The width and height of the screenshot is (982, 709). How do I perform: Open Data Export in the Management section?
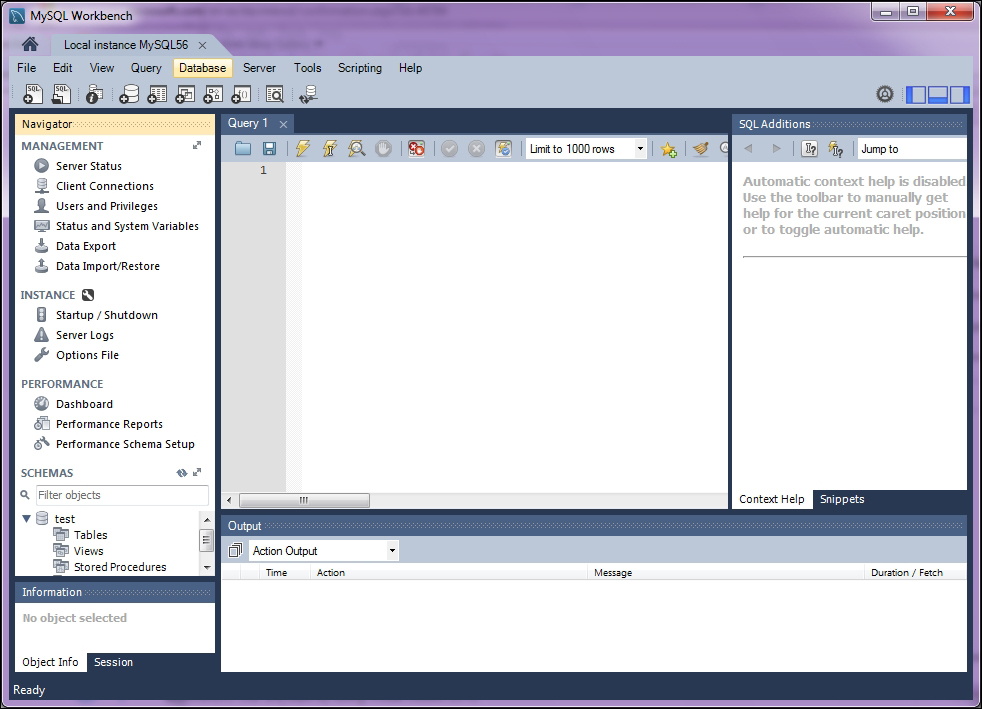(x=85, y=246)
